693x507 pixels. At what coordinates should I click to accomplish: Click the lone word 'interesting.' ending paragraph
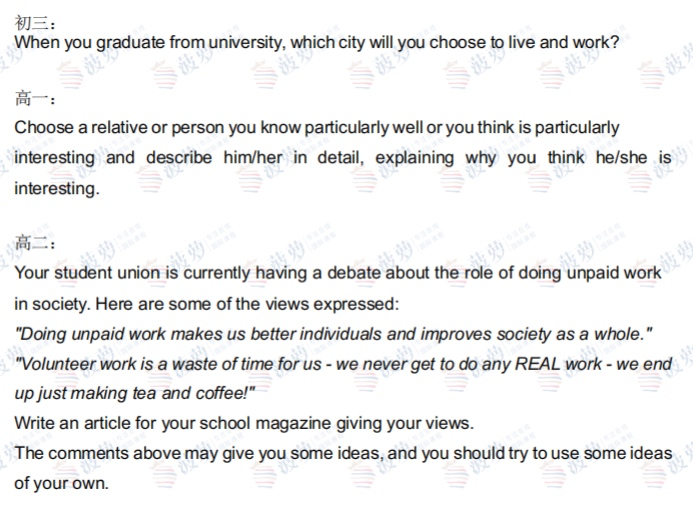(57, 189)
